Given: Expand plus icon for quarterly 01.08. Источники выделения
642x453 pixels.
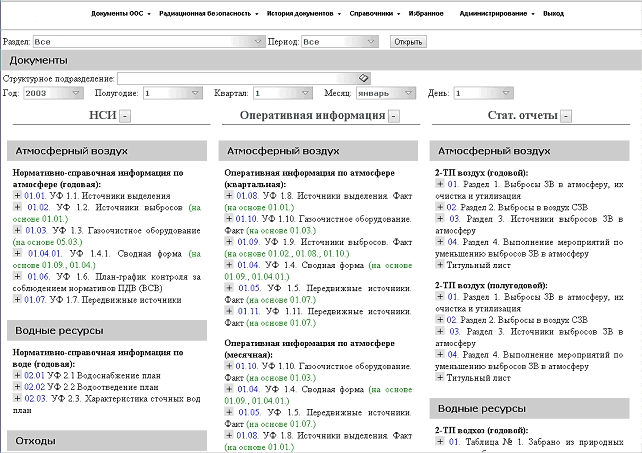Looking at the screenshot, I should coord(229,195).
